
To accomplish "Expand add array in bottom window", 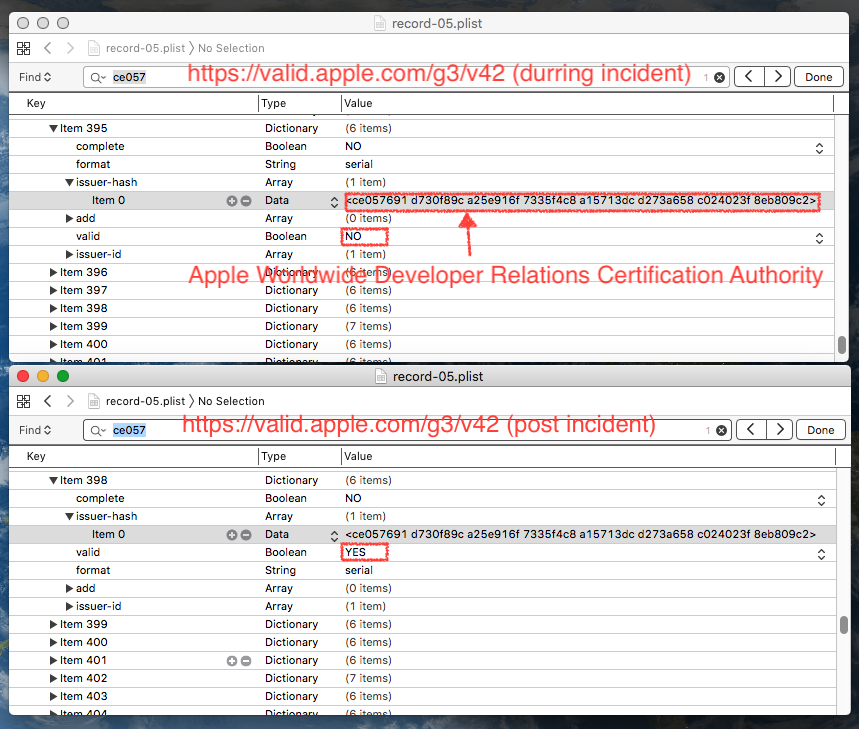I will (69, 589).
